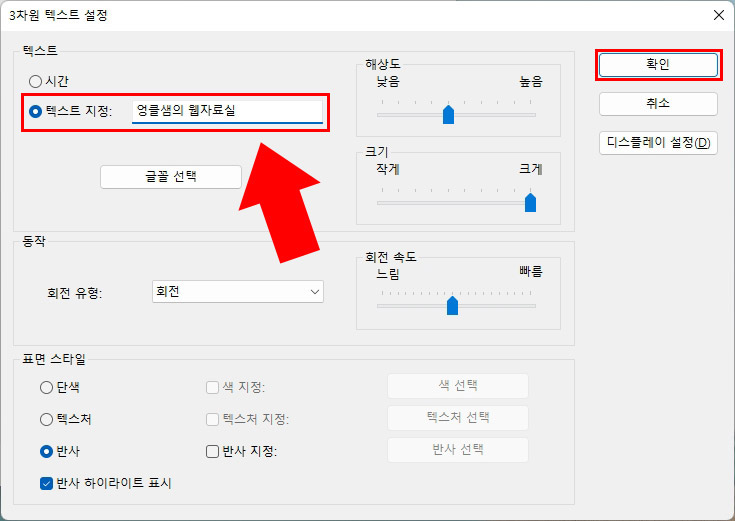Adjust the 해상도 resolution slider thumb
Viewport: 735px width, 521px height.
[449, 115]
